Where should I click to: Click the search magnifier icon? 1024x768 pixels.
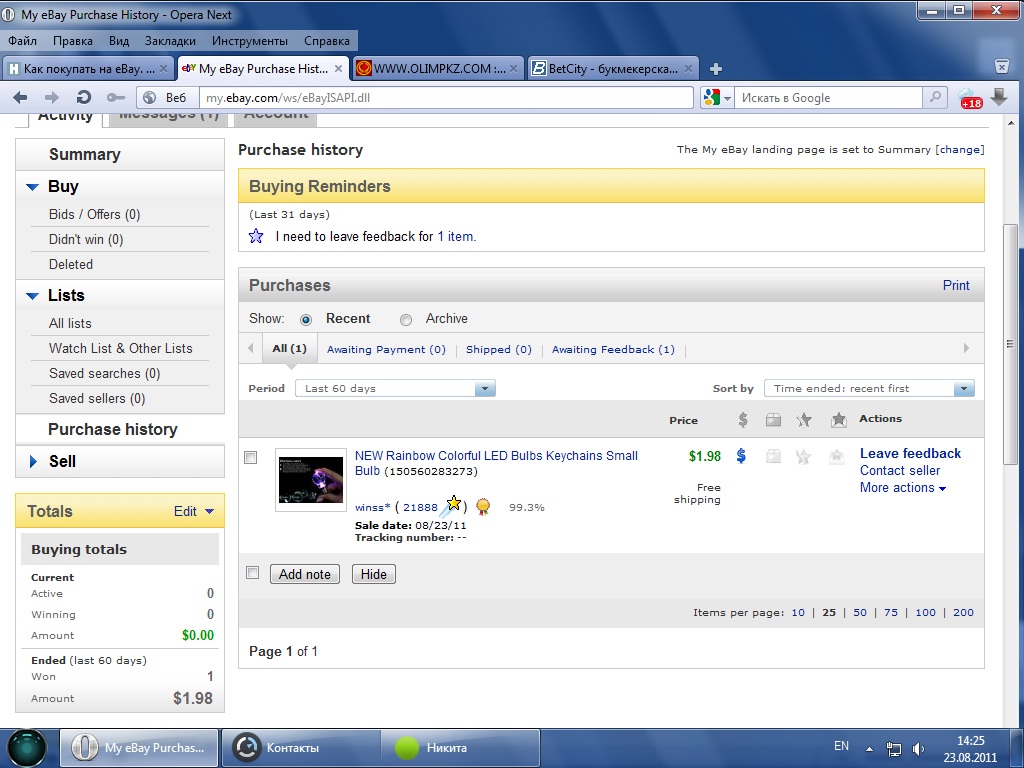935,97
